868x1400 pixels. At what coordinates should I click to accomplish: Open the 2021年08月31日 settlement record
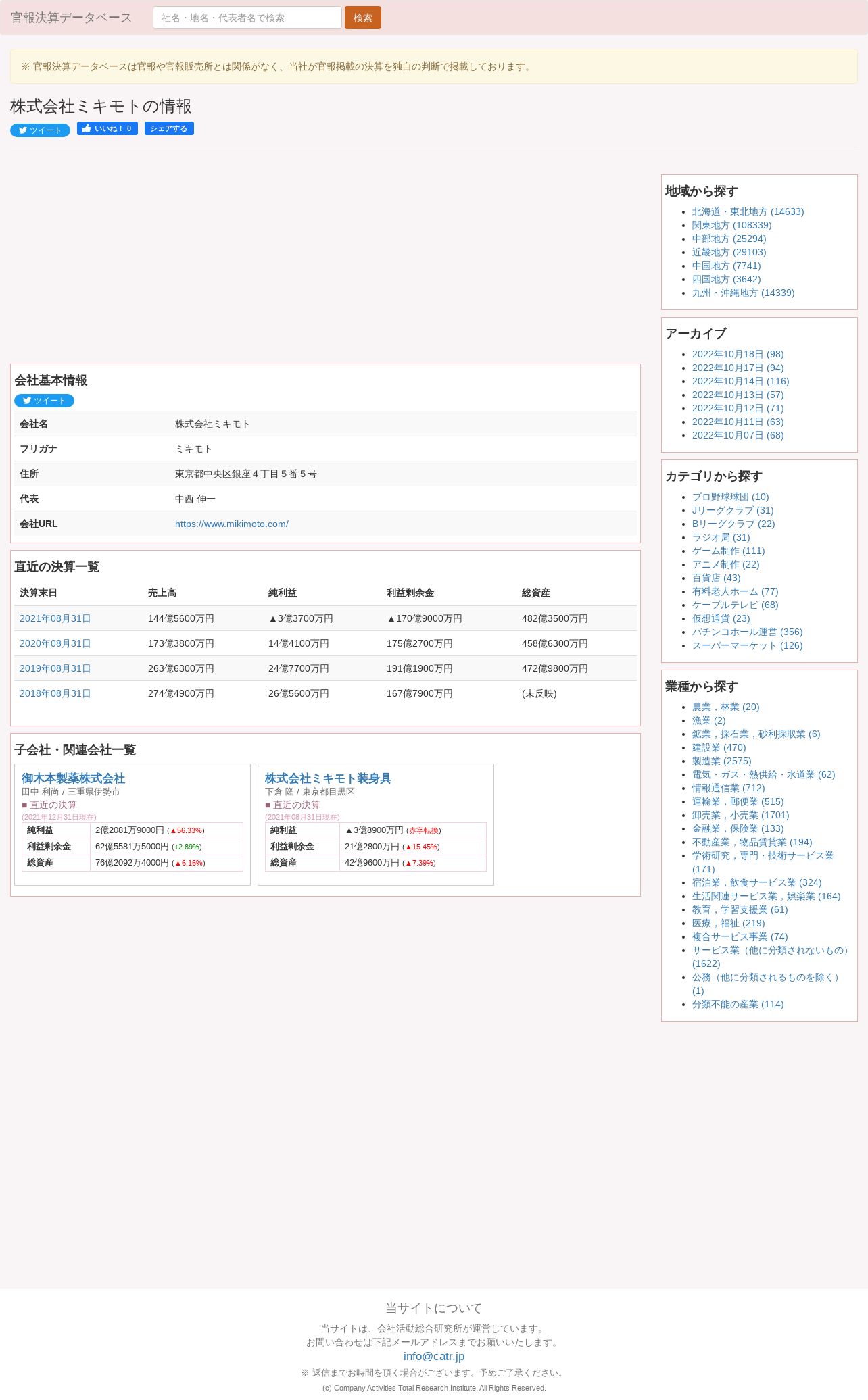click(55, 618)
